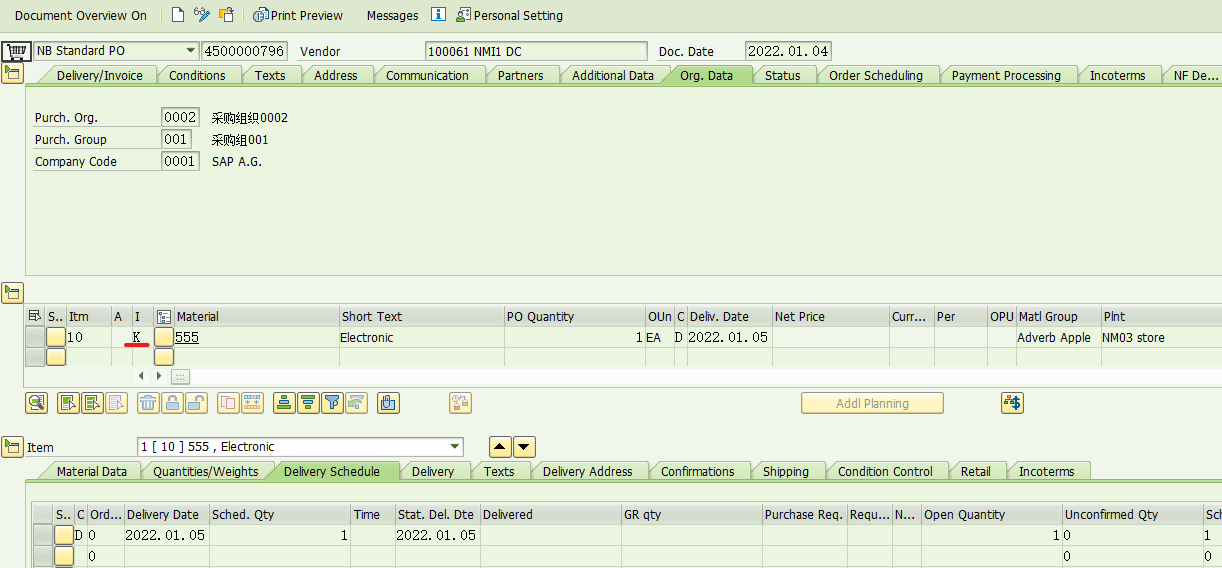1222x568 pixels.
Task: Click the Electronic short text cell
Action: click(x=422, y=337)
